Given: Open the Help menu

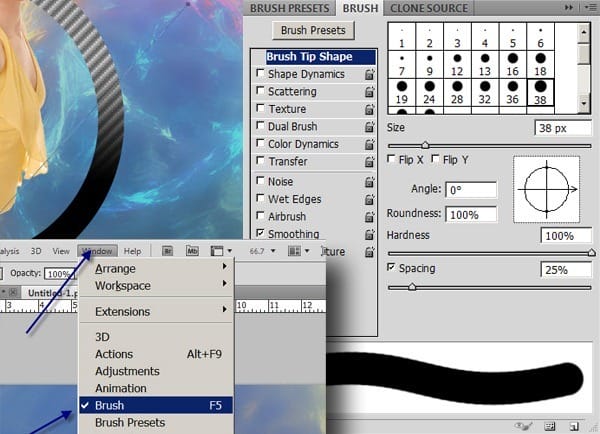Looking at the screenshot, I should (x=132, y=251).
